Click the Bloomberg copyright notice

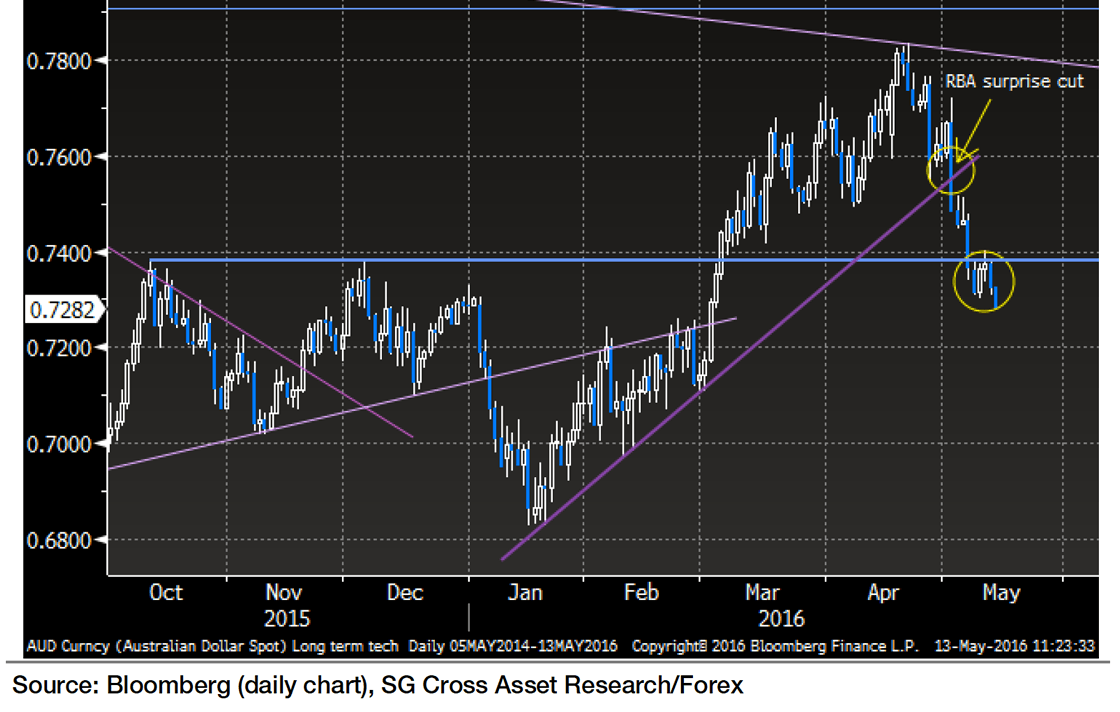point(775,645)
